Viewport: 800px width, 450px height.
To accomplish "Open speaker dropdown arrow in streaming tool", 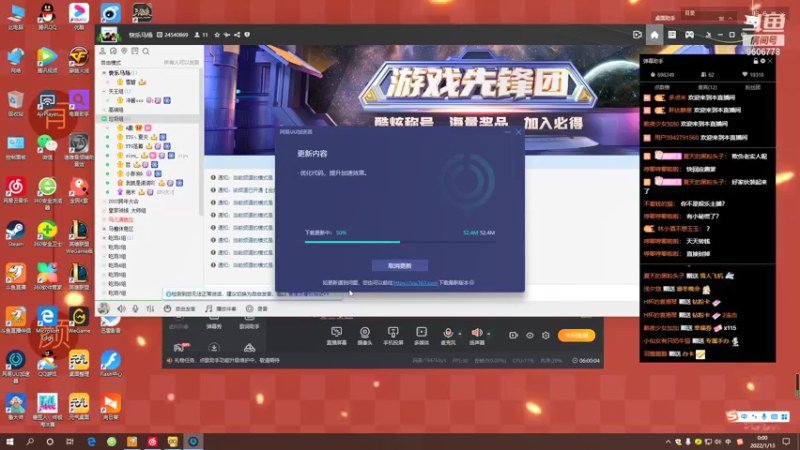I will point(488,334).
